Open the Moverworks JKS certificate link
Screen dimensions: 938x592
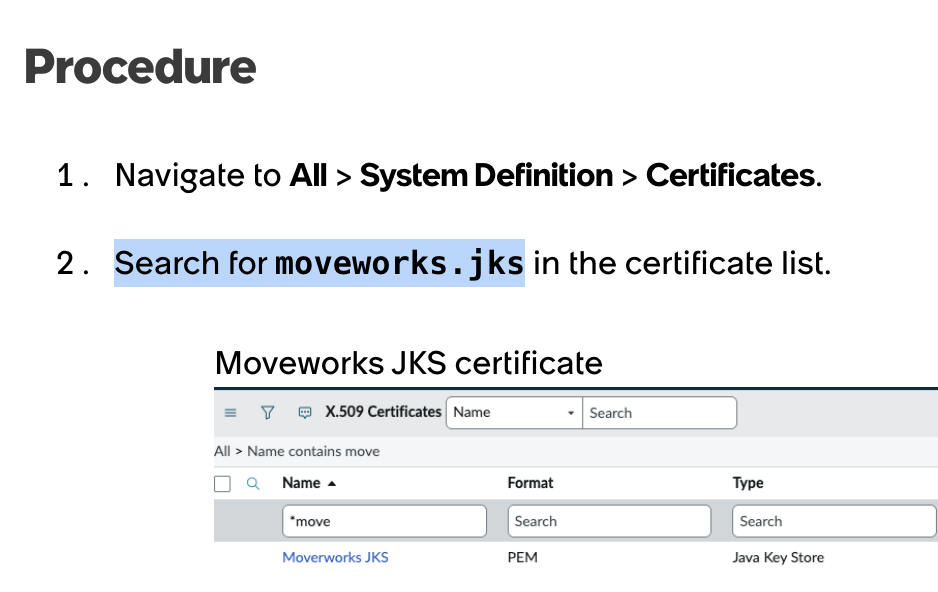335,557
